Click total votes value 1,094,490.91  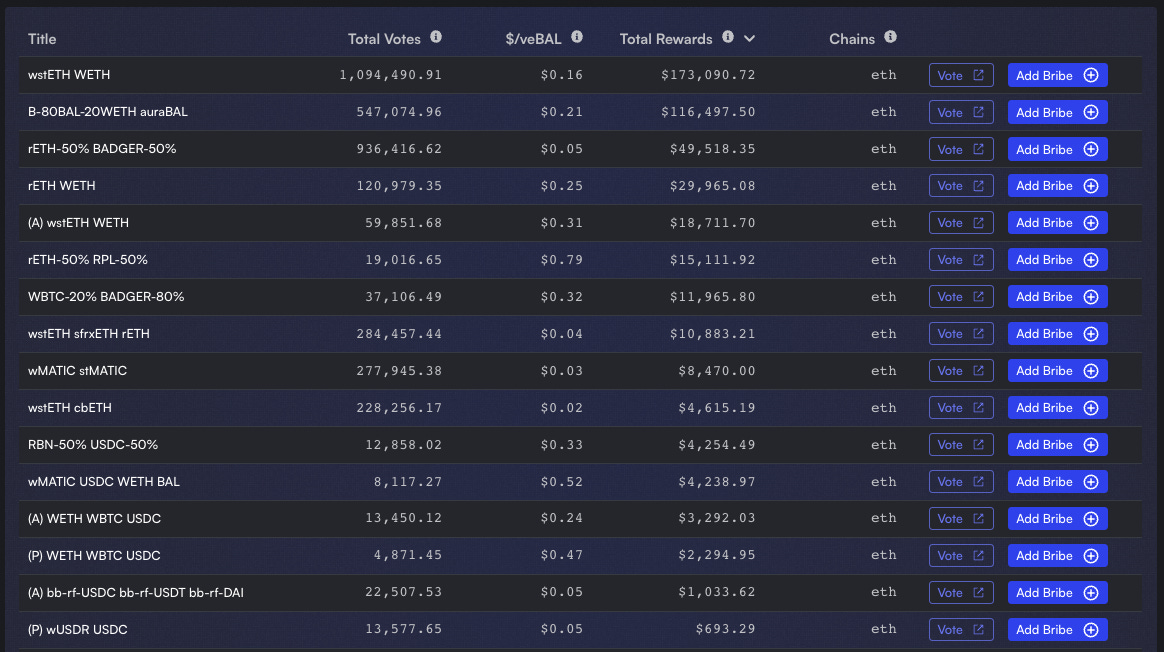tap(390, 75)
